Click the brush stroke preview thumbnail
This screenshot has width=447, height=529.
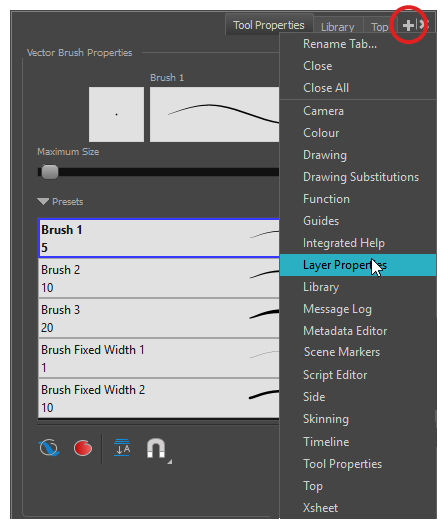pyautogui.click(x=215, y=114)
